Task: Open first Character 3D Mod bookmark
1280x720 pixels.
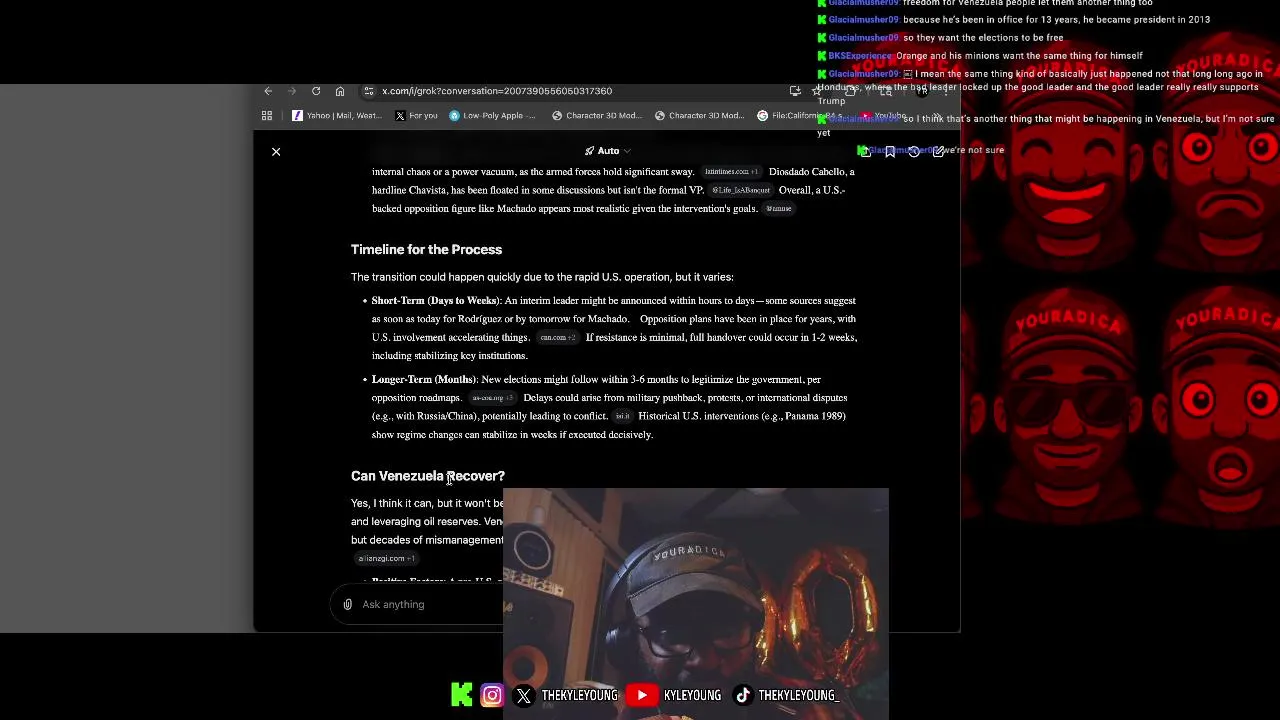Action: tap(596, 116)
